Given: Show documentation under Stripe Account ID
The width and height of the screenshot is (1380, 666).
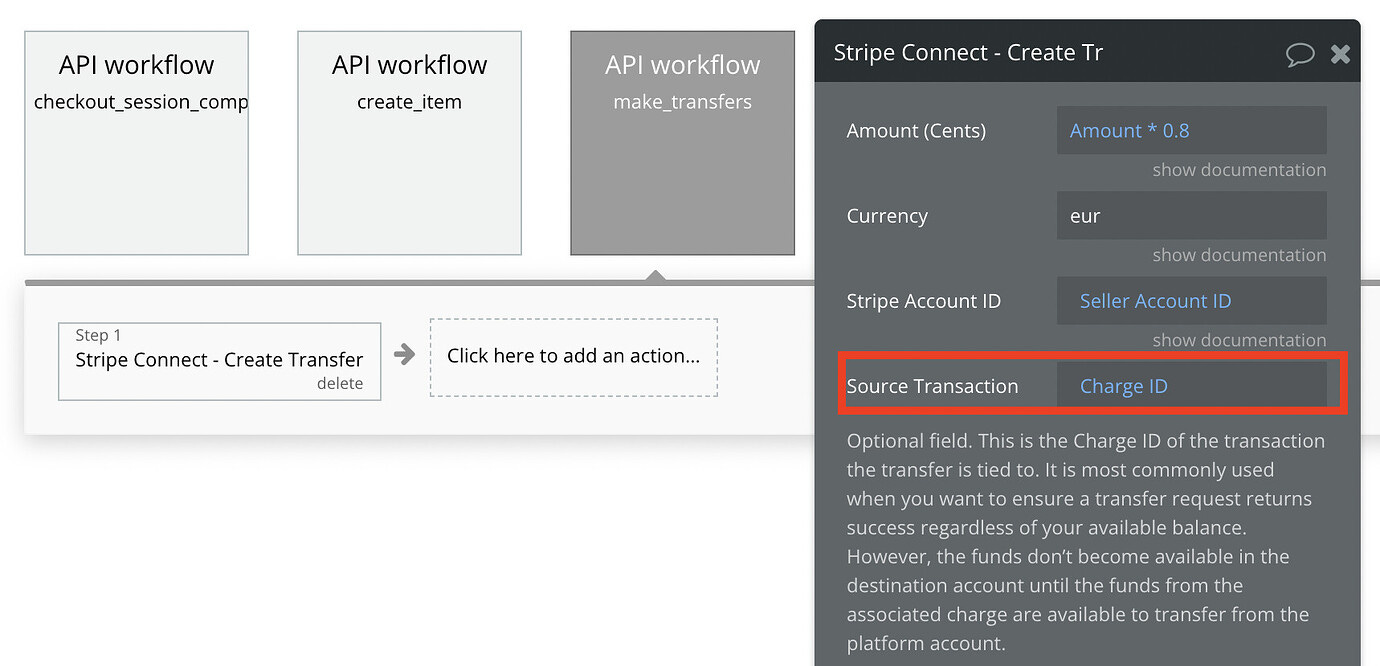Looking at the screenshot, I should (1239, 340).
